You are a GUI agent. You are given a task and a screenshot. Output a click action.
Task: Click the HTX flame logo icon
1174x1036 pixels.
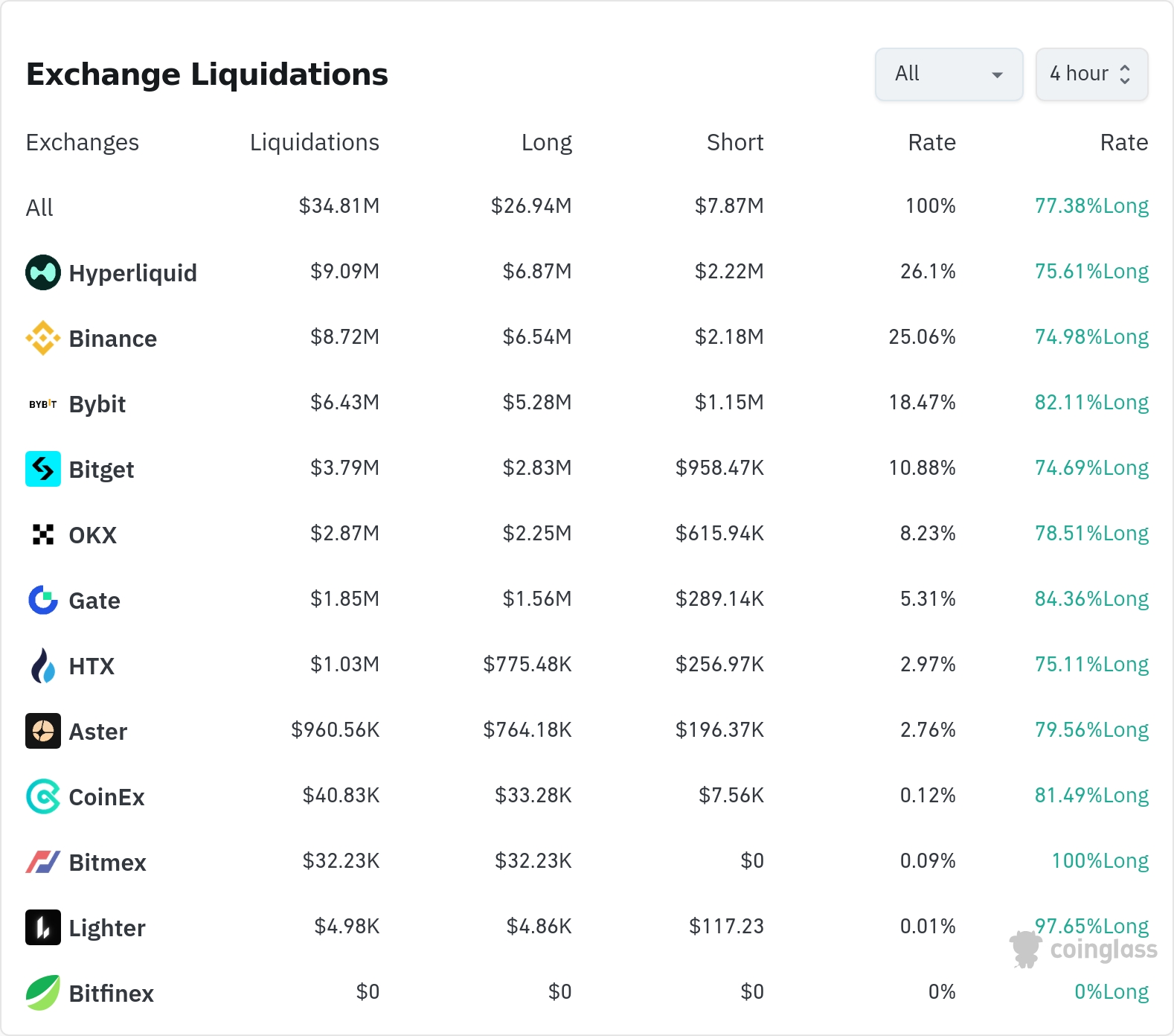point(43,665)
